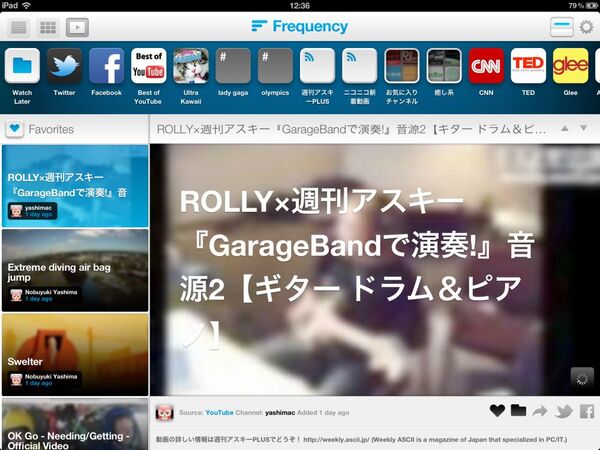This screenshot has width=600, height=450.
Task: Select Extreme diving air bag jump video
Action: (x=75, y=270)
